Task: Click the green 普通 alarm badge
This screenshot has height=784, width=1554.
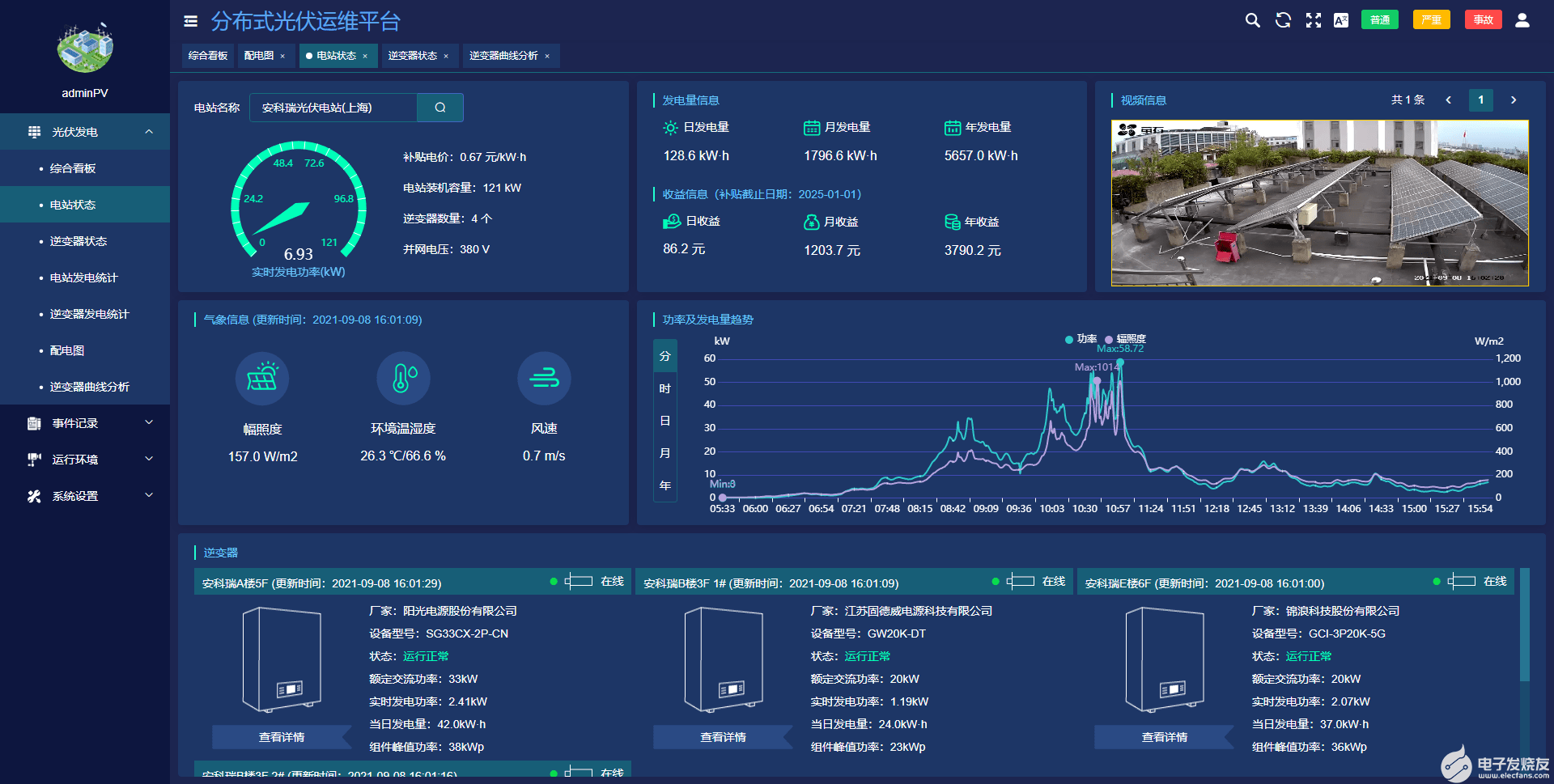Action: tap(1380, 19)
